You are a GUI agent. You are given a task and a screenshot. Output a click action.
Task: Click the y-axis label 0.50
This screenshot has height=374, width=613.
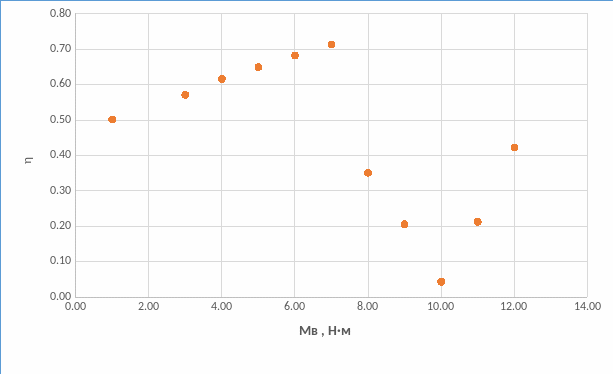61,120
